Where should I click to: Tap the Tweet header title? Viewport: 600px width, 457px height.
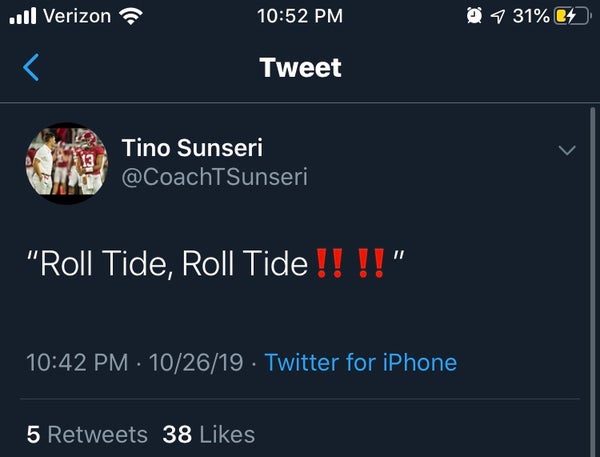pos(300,68)
